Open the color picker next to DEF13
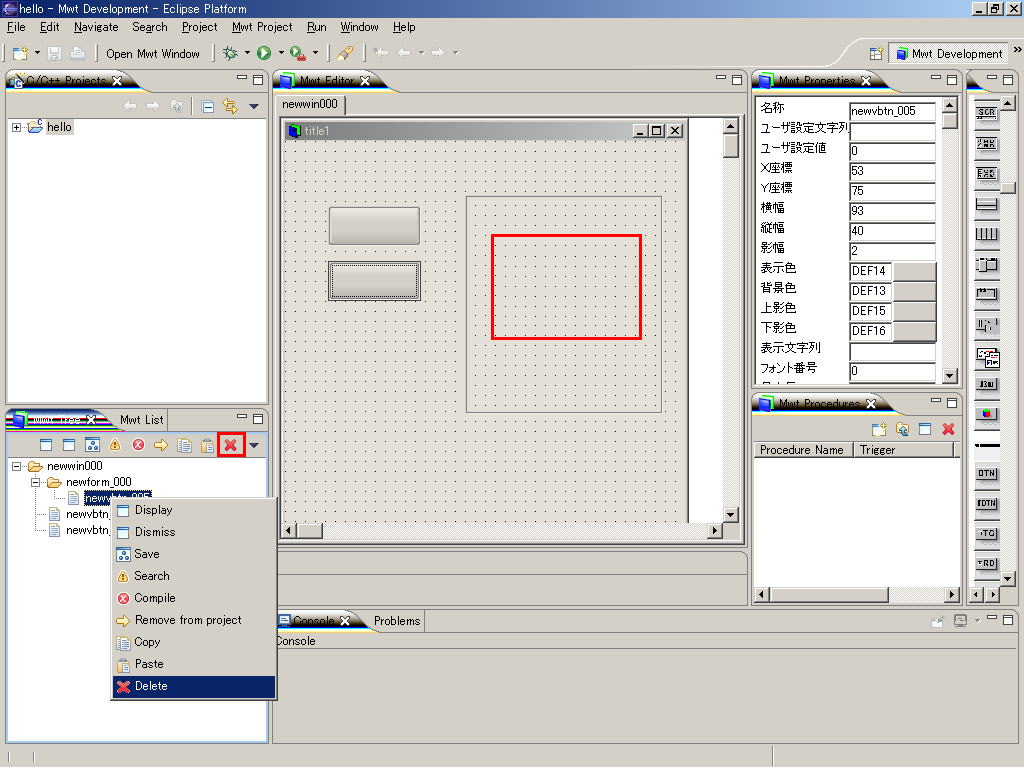This screenshot has width=1024, height=768. (x=914, y=291)
